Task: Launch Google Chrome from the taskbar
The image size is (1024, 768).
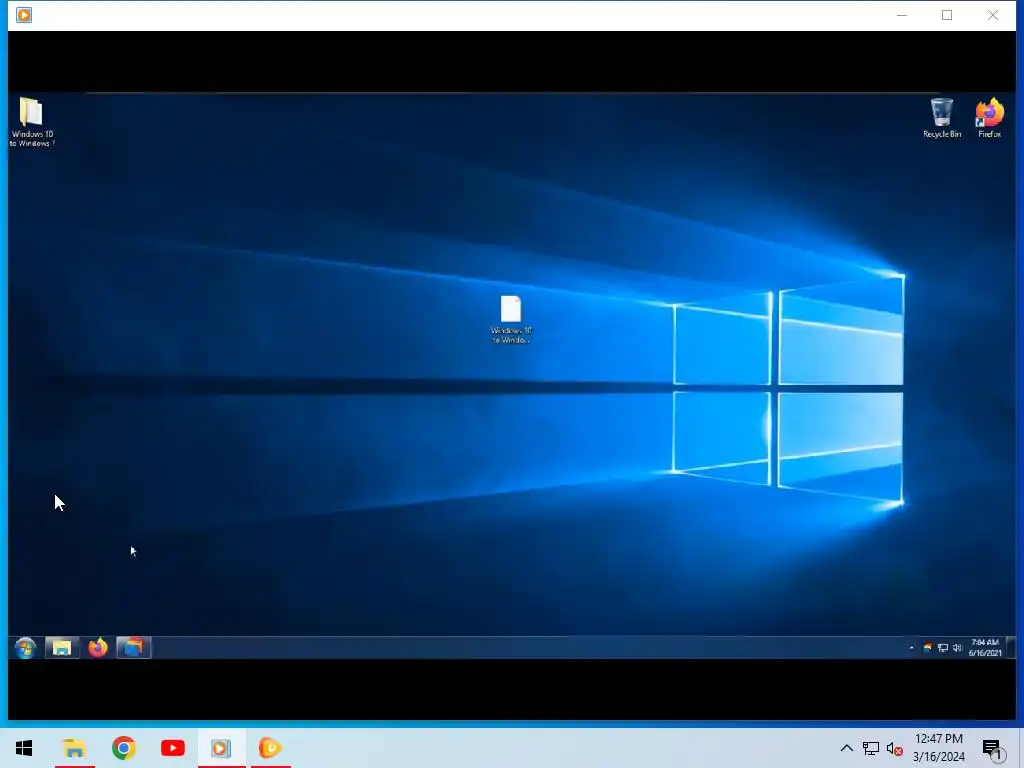Action: coord(123,748)
